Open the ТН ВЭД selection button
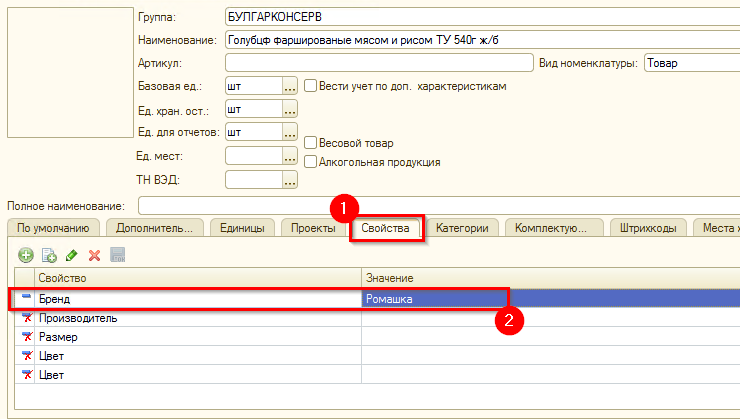740x419 pixels. pos(290,181)
